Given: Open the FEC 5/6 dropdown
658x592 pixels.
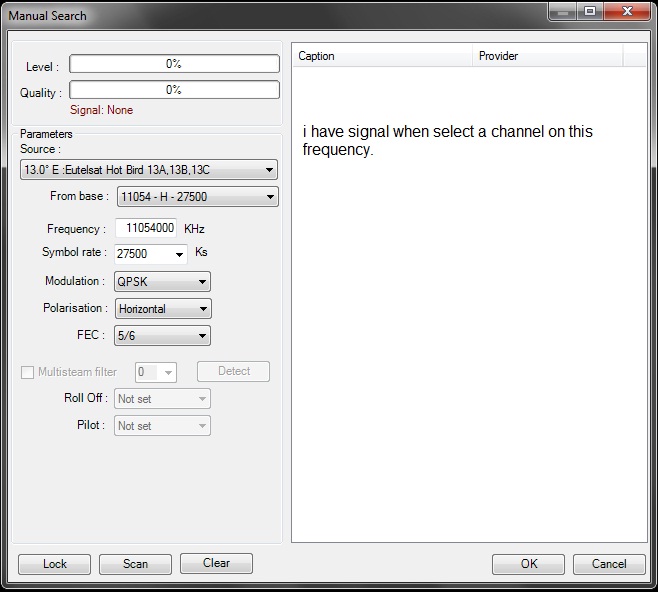Looking at the screenshot, I should (x=162, y=336).
